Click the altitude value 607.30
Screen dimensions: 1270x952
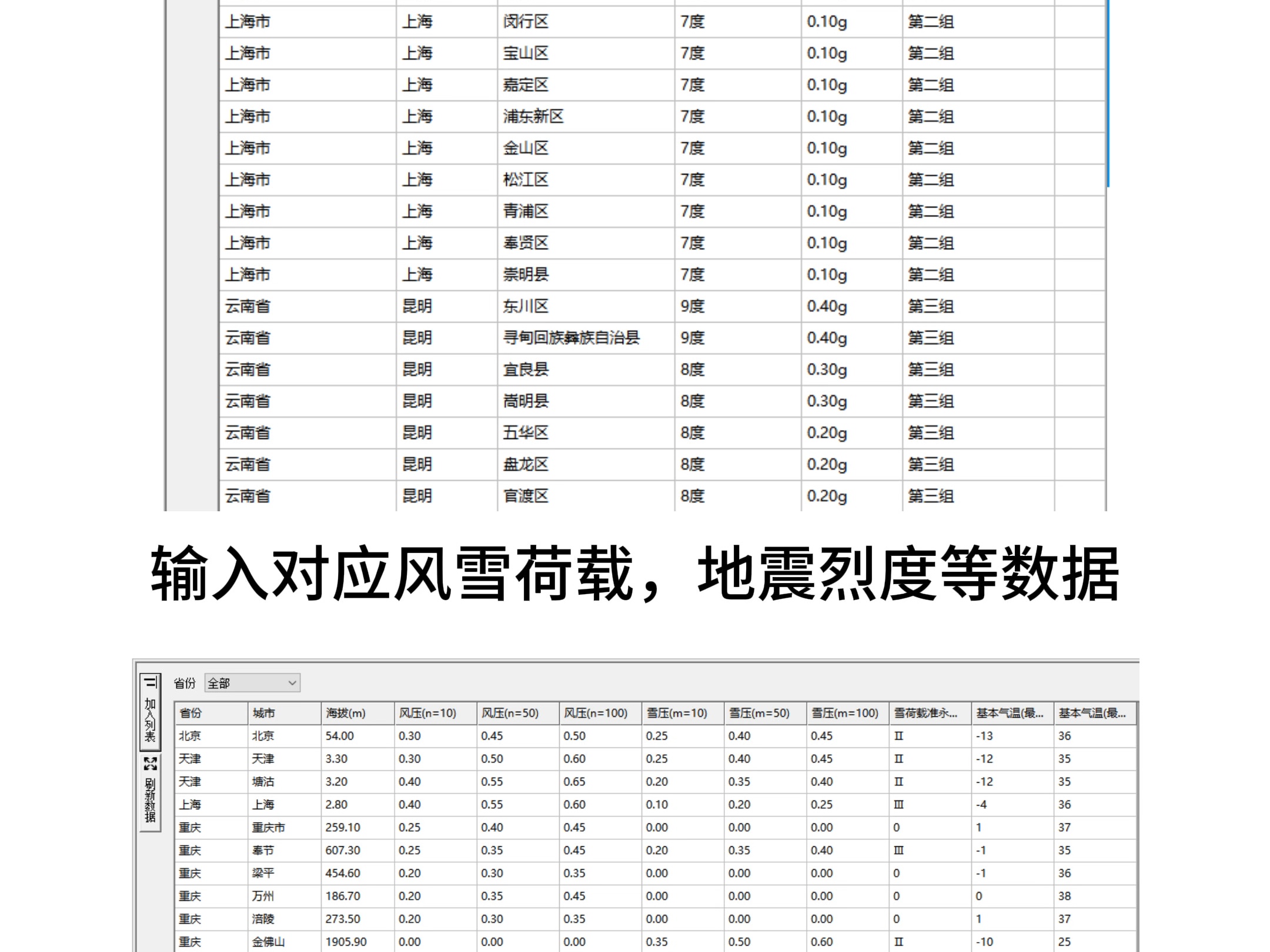click(343, 850)
